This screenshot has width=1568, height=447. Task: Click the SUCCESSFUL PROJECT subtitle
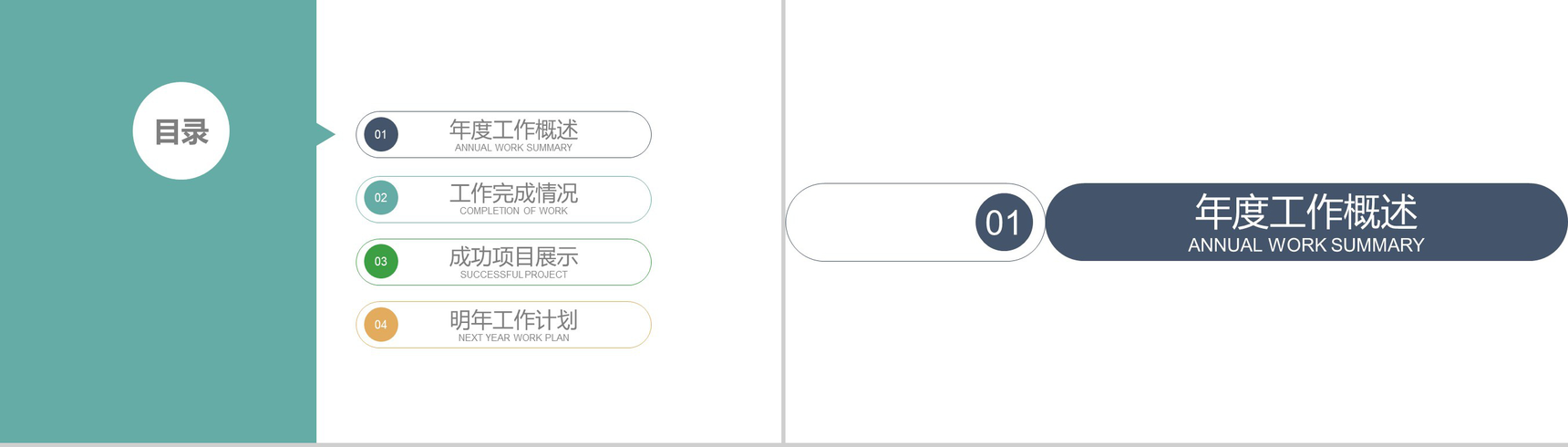pyautogui.click(x=513, y=275)
